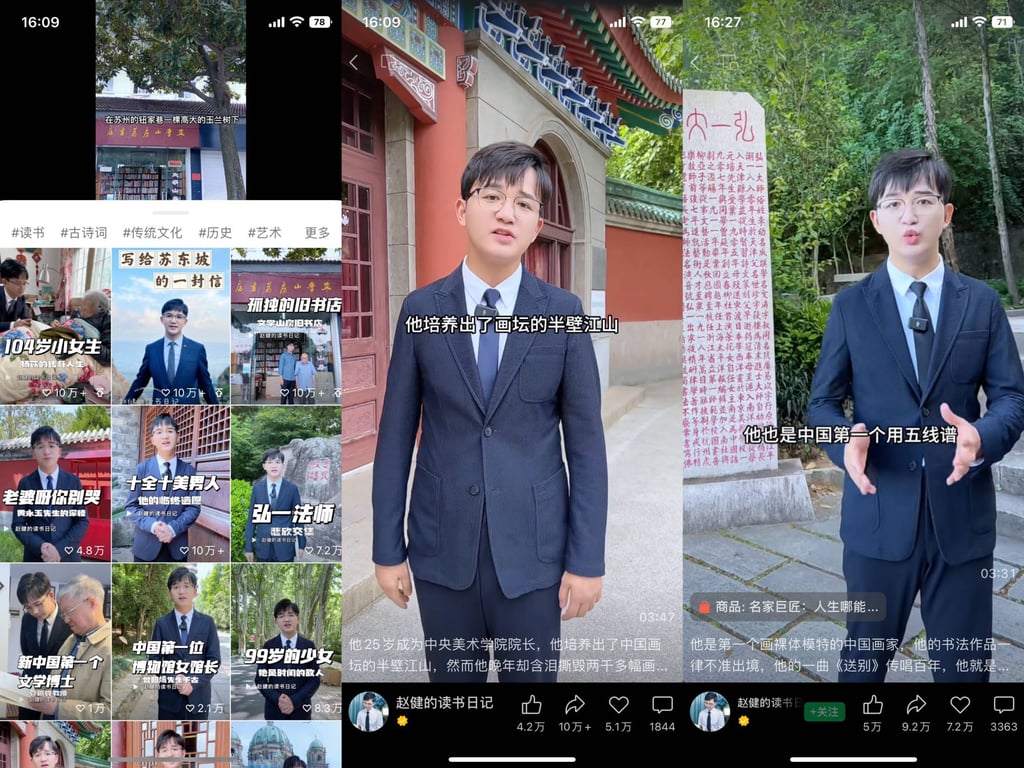Open 赵健的读书日记 profile name in middle video

(444, 703)
